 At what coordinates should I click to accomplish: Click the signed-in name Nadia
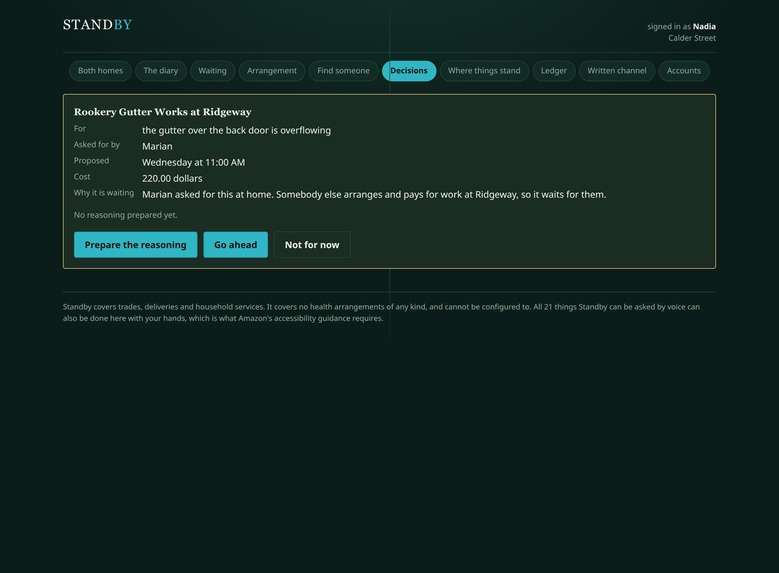pyautogui.click(x=704, y=26)
